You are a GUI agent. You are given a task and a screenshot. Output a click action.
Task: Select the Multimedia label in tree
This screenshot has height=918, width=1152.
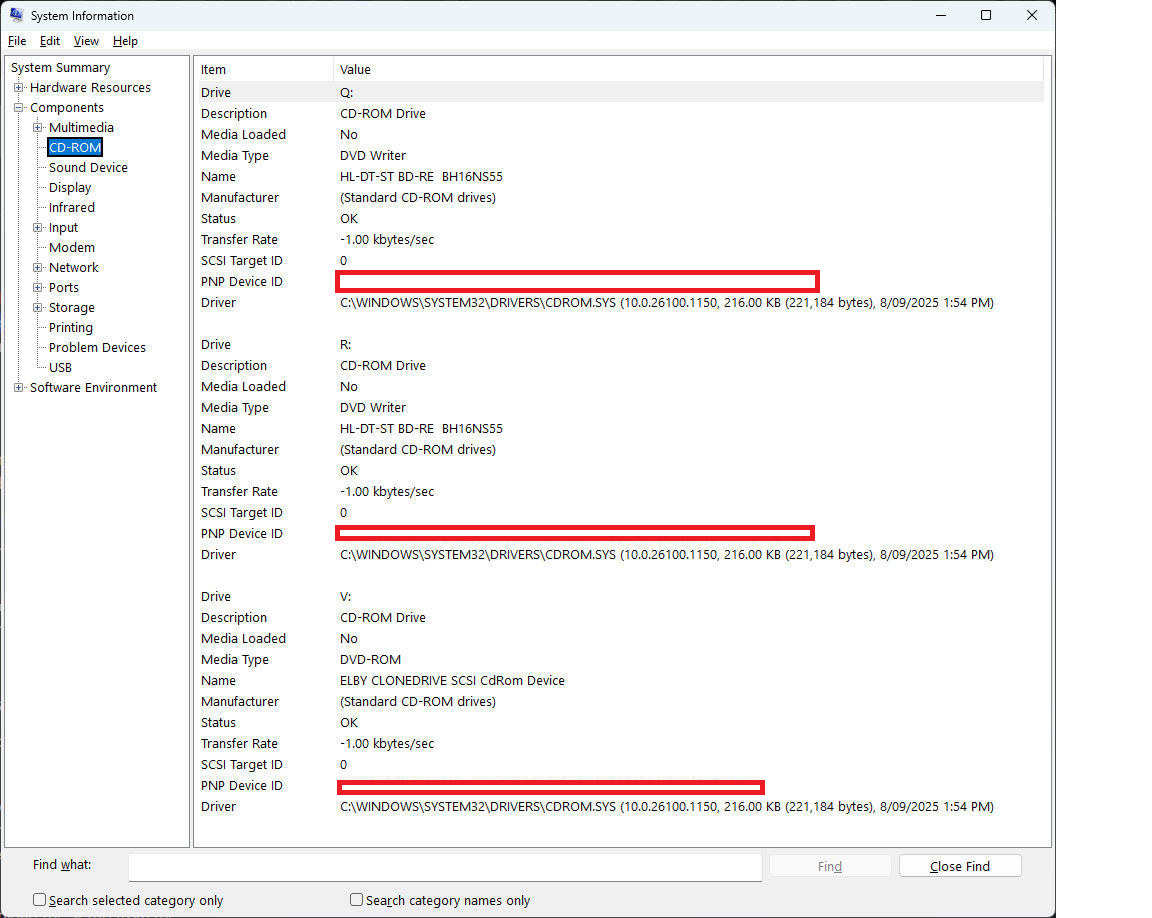(x=81, y=127)
